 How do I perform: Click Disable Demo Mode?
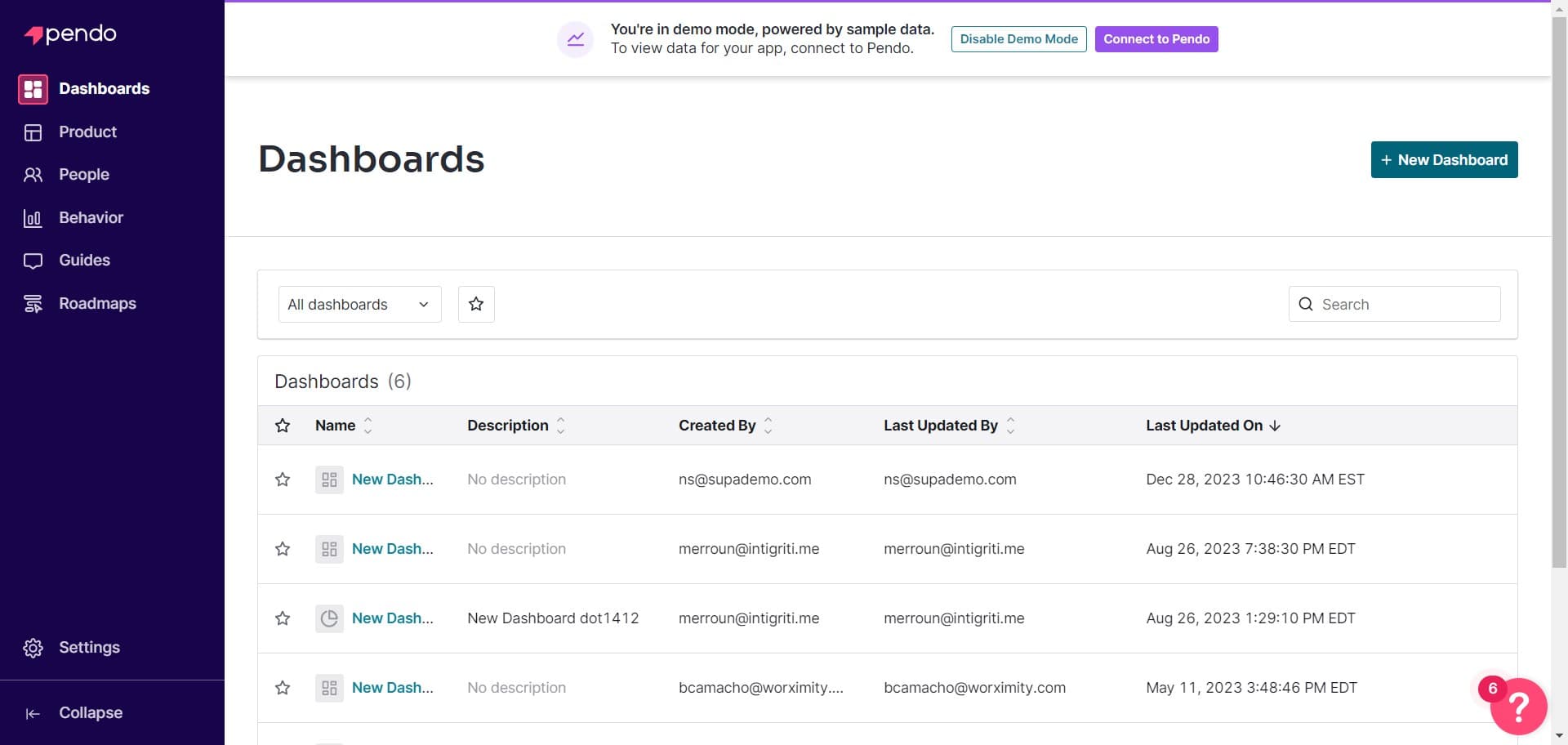pos(1018,38)
